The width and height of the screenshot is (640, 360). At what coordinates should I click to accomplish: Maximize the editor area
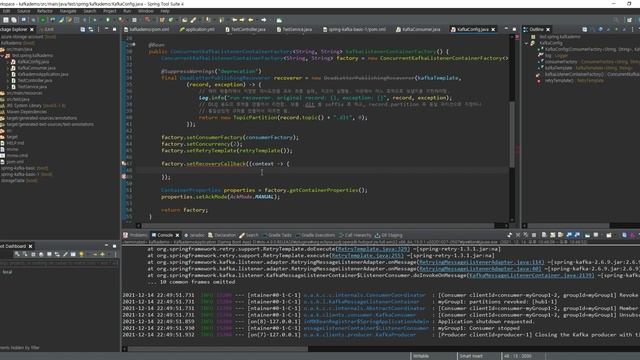514,29
